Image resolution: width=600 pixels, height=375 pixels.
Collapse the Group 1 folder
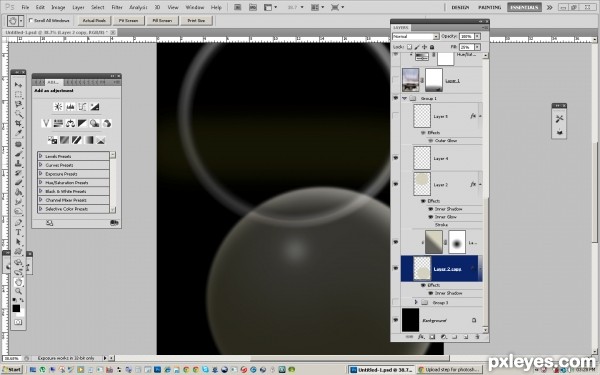[404, 98]
